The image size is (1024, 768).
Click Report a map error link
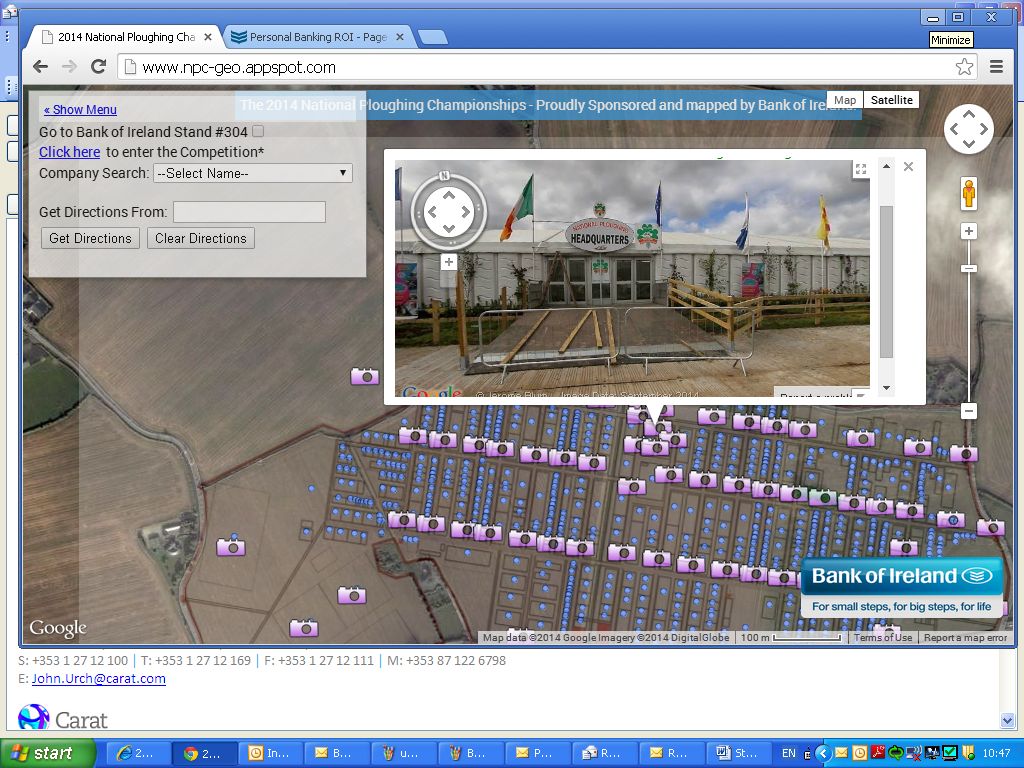[965, 637]
